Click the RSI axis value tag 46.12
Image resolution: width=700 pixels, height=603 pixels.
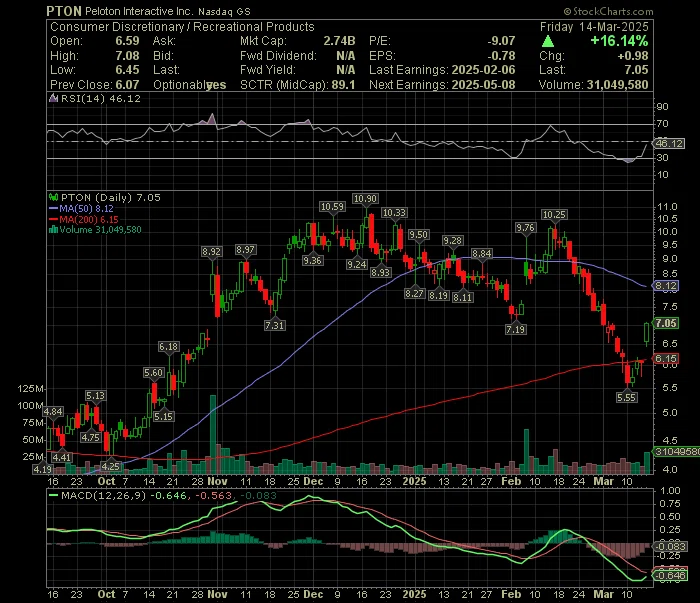pos(668,143)
